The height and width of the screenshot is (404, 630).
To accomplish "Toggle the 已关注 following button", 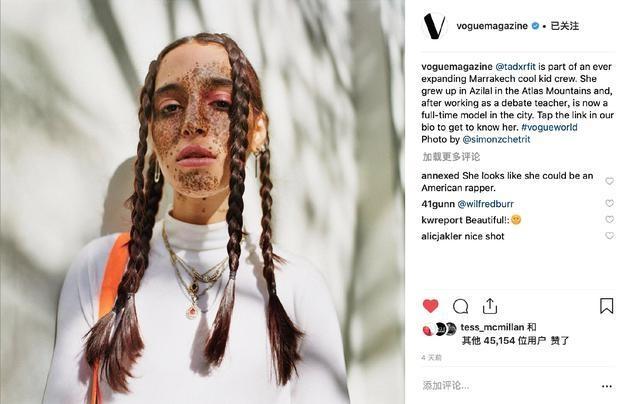I will [x=565, y=26].
